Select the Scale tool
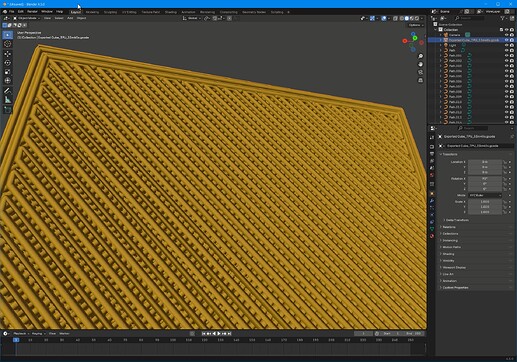This screenshot has height=362, width=517. (7, 72)
